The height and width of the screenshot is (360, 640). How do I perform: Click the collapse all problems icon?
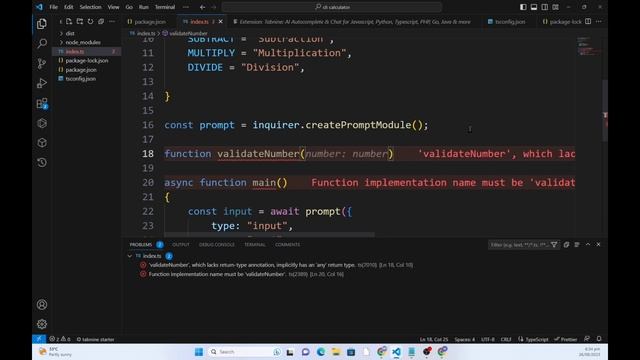[x=566, y=244]
